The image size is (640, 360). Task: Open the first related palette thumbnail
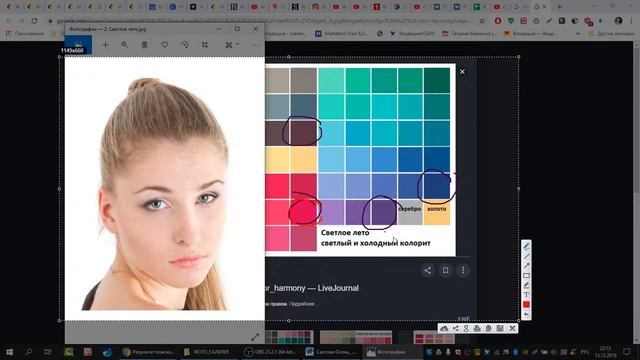289,337
